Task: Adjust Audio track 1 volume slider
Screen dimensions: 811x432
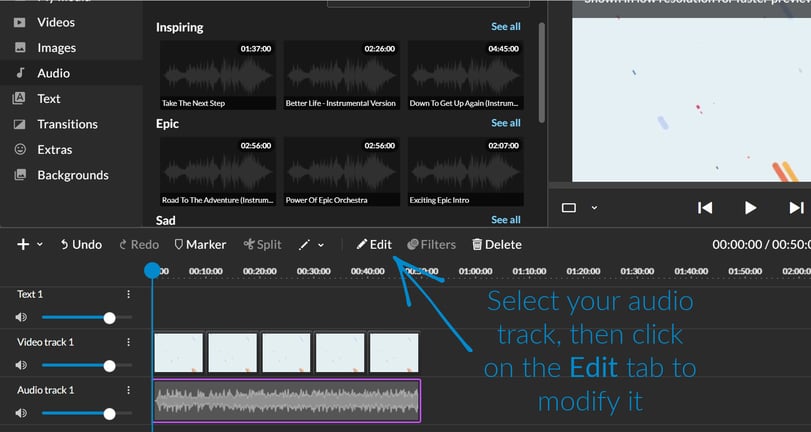Action: tap(87, 413)
